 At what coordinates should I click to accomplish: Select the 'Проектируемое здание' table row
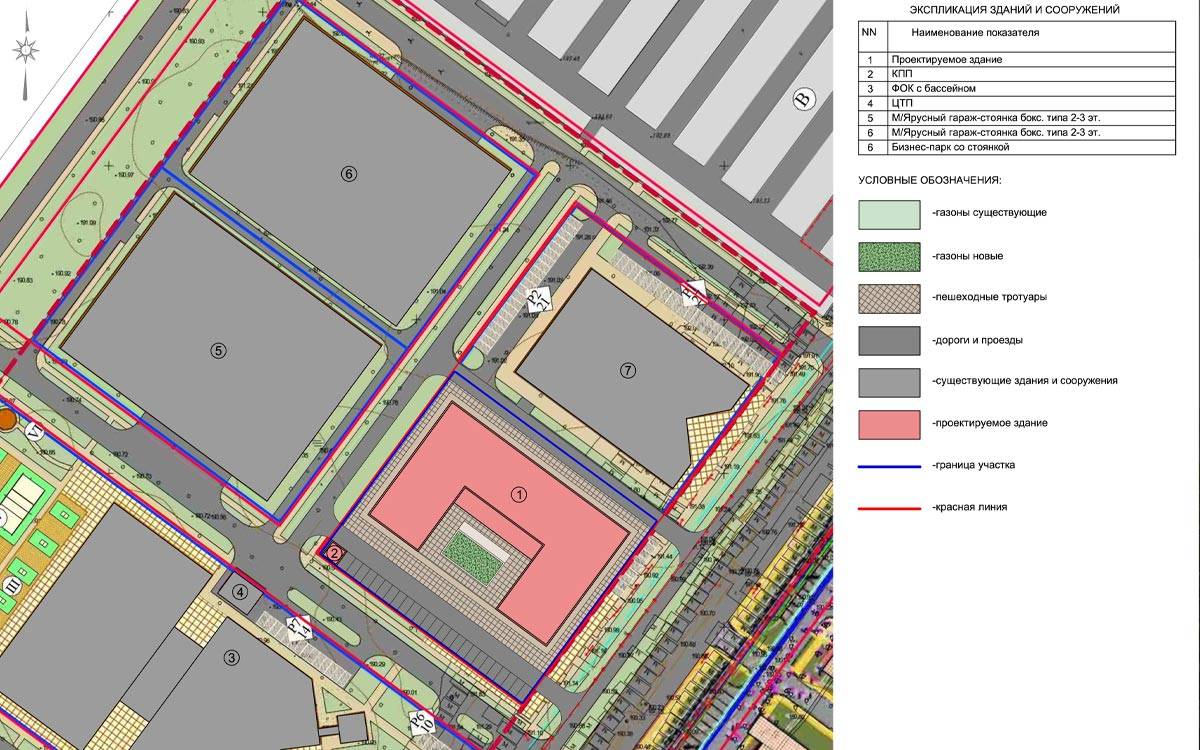pyautogui.click(x=1017, y=60)
